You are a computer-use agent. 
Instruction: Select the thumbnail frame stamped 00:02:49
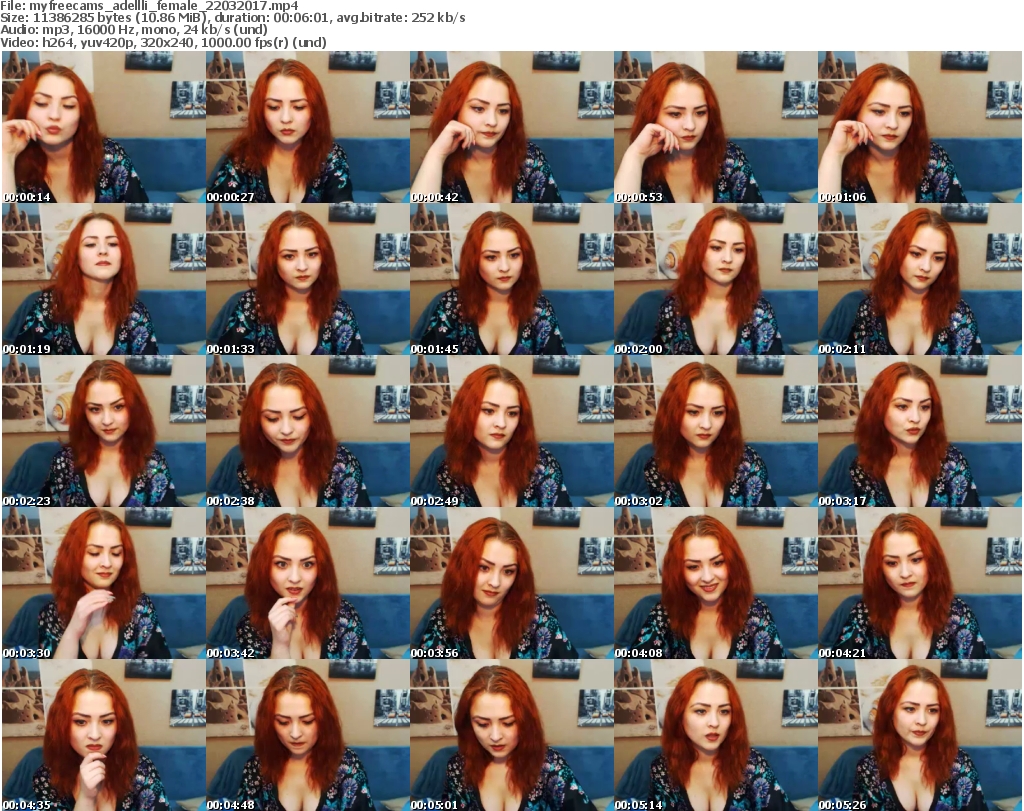click(511, 432)
